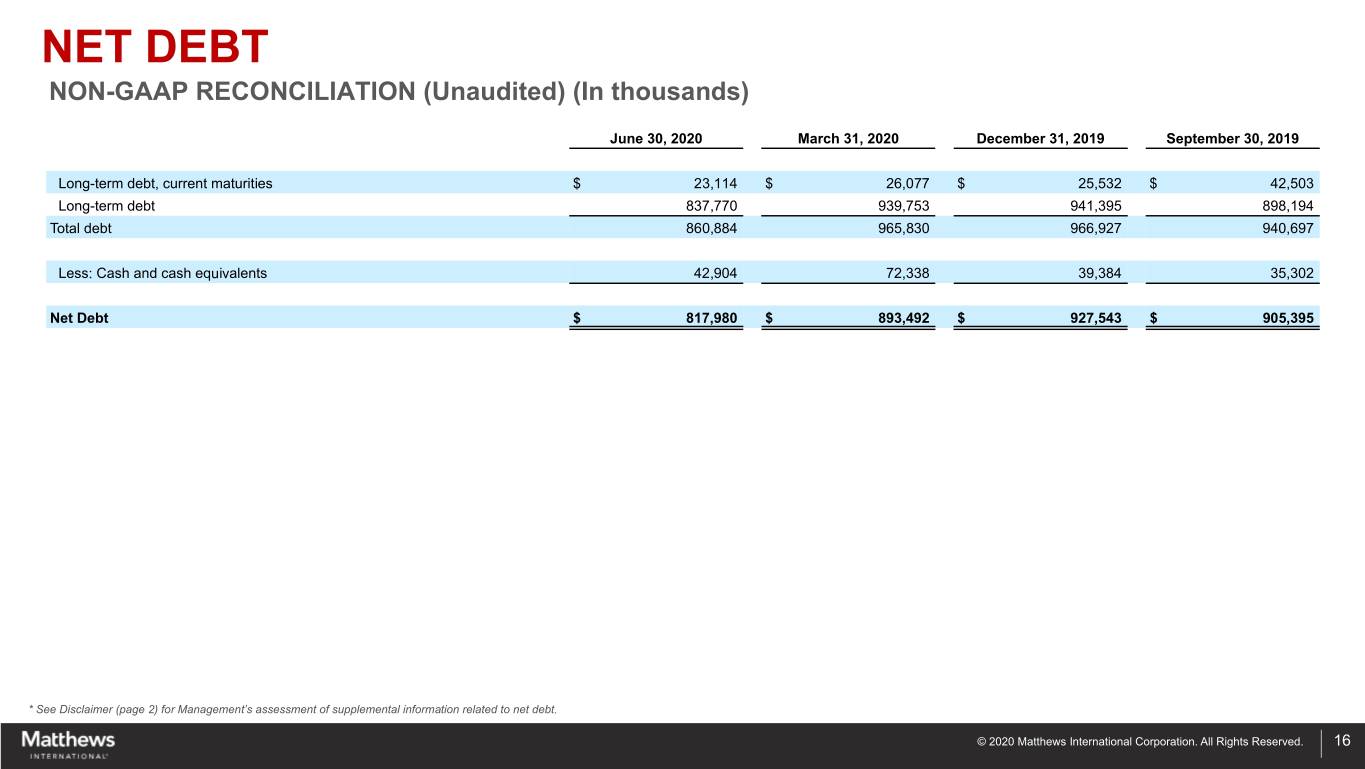Image resolution: width=1365 pixels, height=769 pixels.
Task: Select the NON-GAAP RECONCILIATION subtitle
Action: pos(399,92)
